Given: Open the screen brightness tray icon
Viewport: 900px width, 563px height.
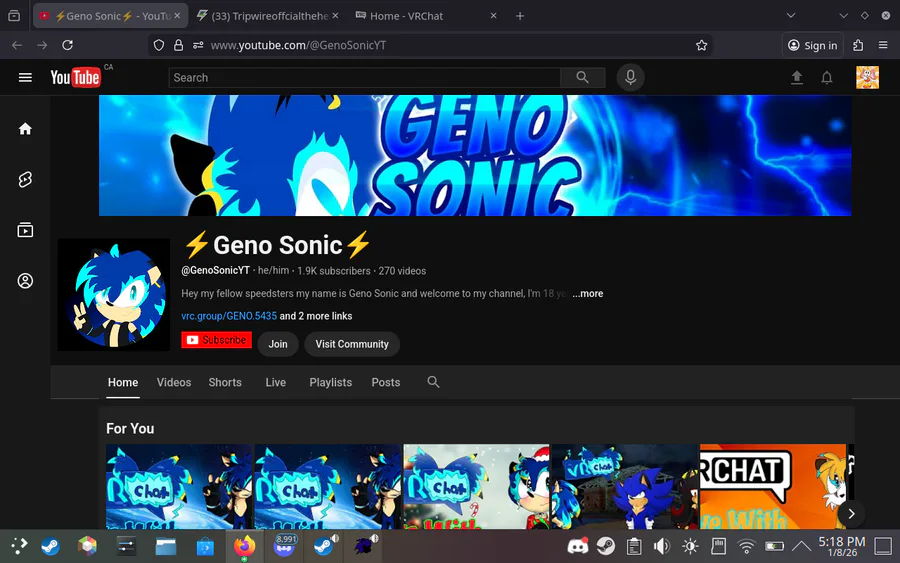Looking at the screenshot, I should pos(690,546).
